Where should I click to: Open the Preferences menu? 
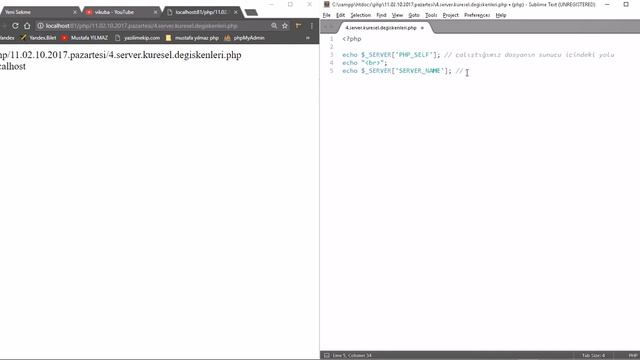pyautogui.click(x=477, y=15)
